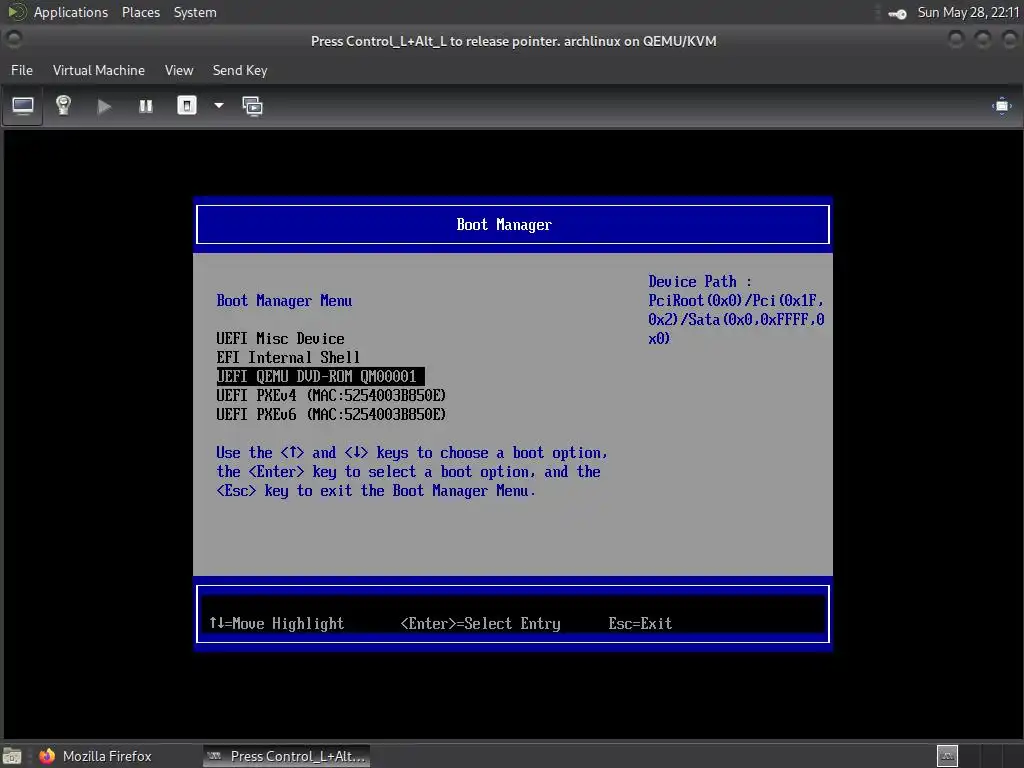Click the clock showing Sun May 28
This screenshot has height=768, width=1024.
pyautogui.click(x=968, y=12)
